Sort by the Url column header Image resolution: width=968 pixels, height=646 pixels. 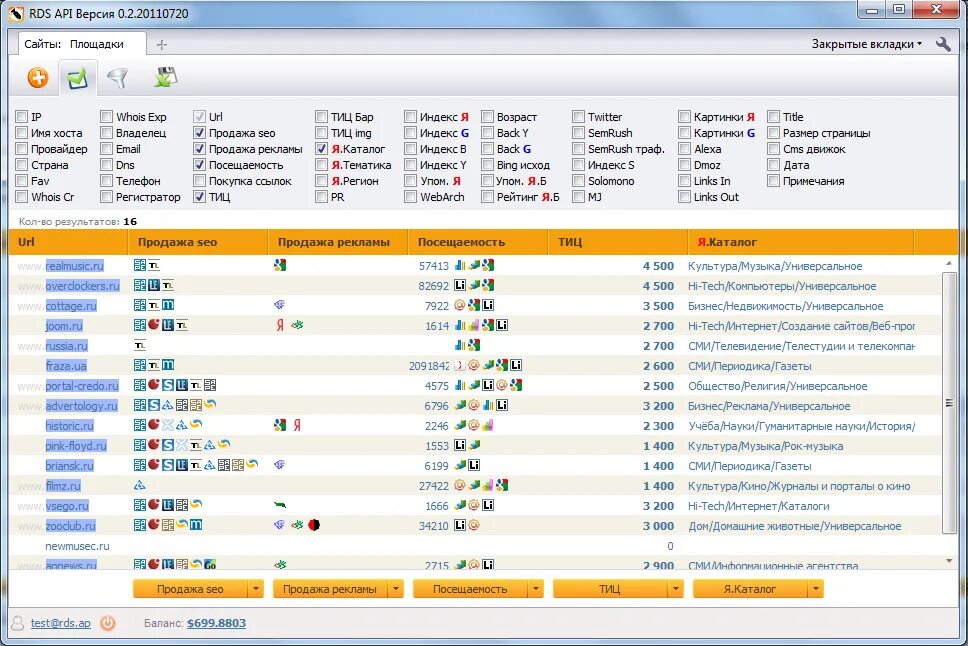point(68,242)
